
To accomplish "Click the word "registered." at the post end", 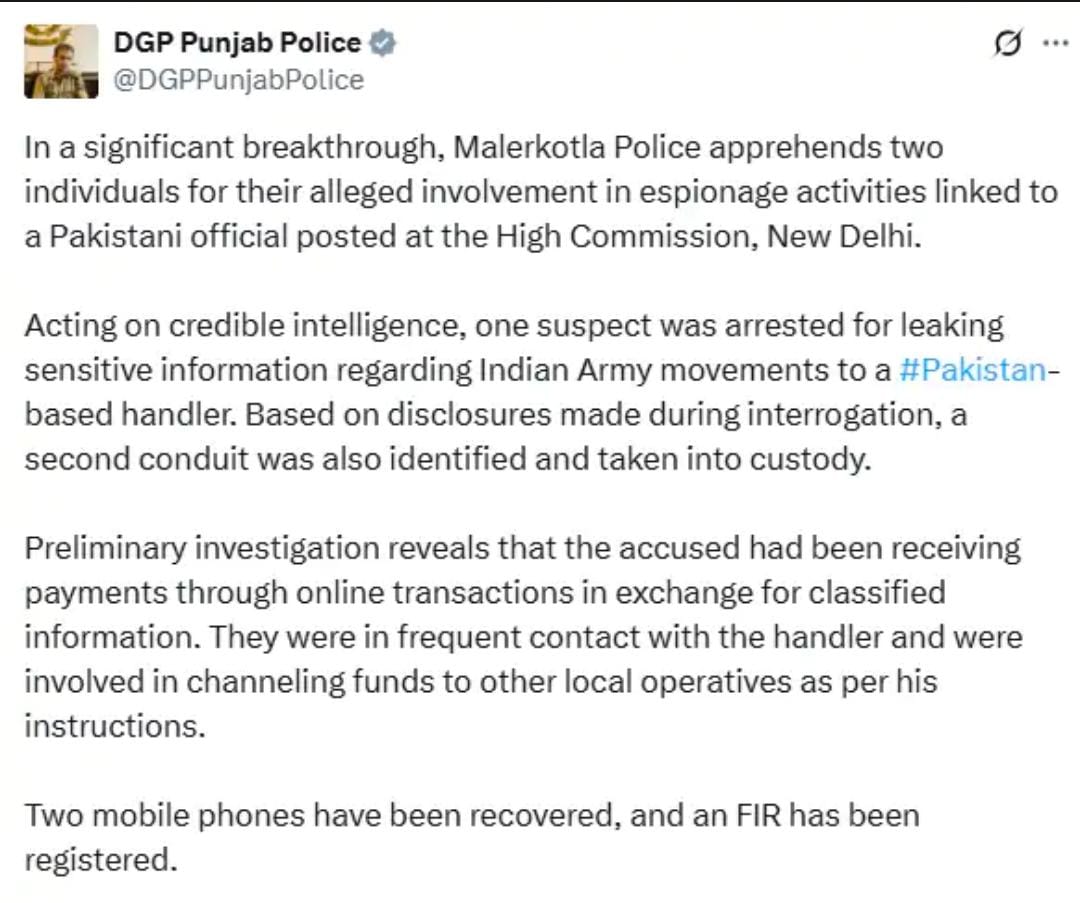I will point(101,860).
